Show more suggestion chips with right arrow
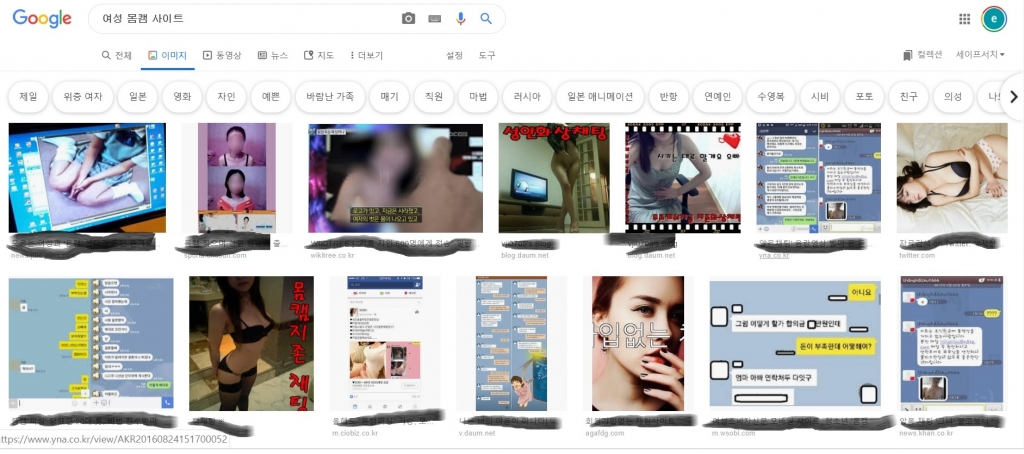Viewport: 1024px width, 454px height. [1013, 97]
